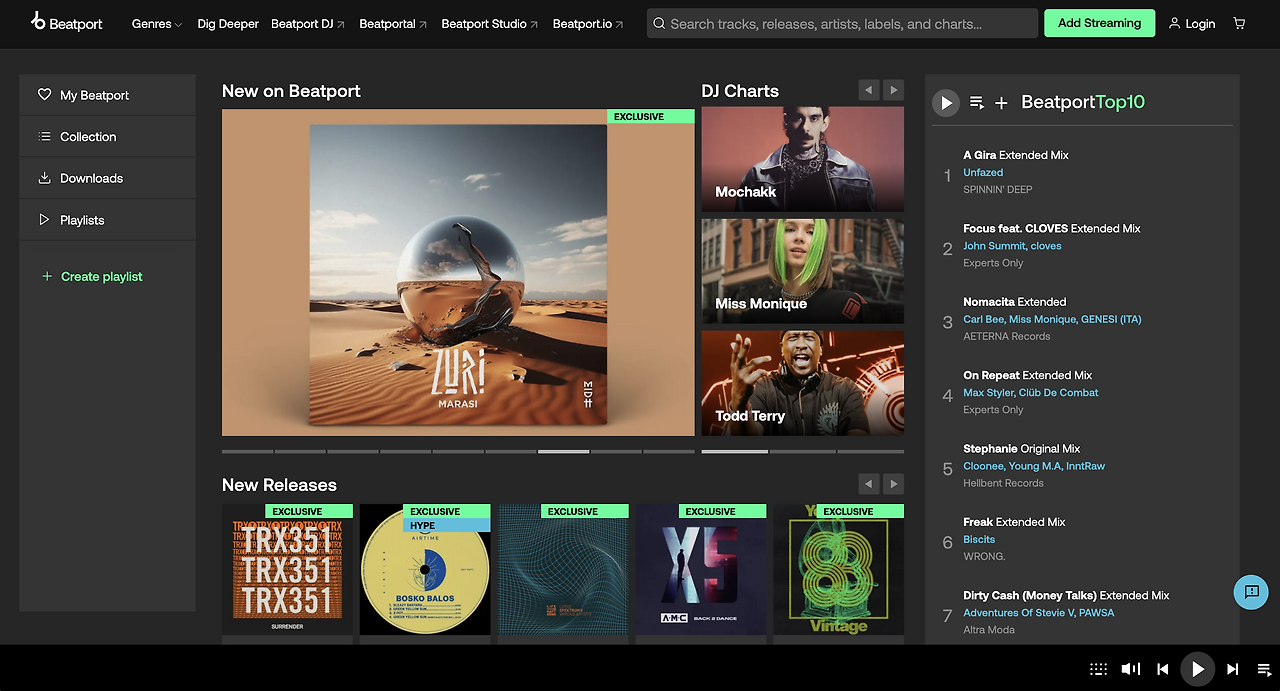This screenshot has width=1280, height=691.
Task: Open track Freak Extended Mix
Action: pyautogui.click(x=1016, y=522)
